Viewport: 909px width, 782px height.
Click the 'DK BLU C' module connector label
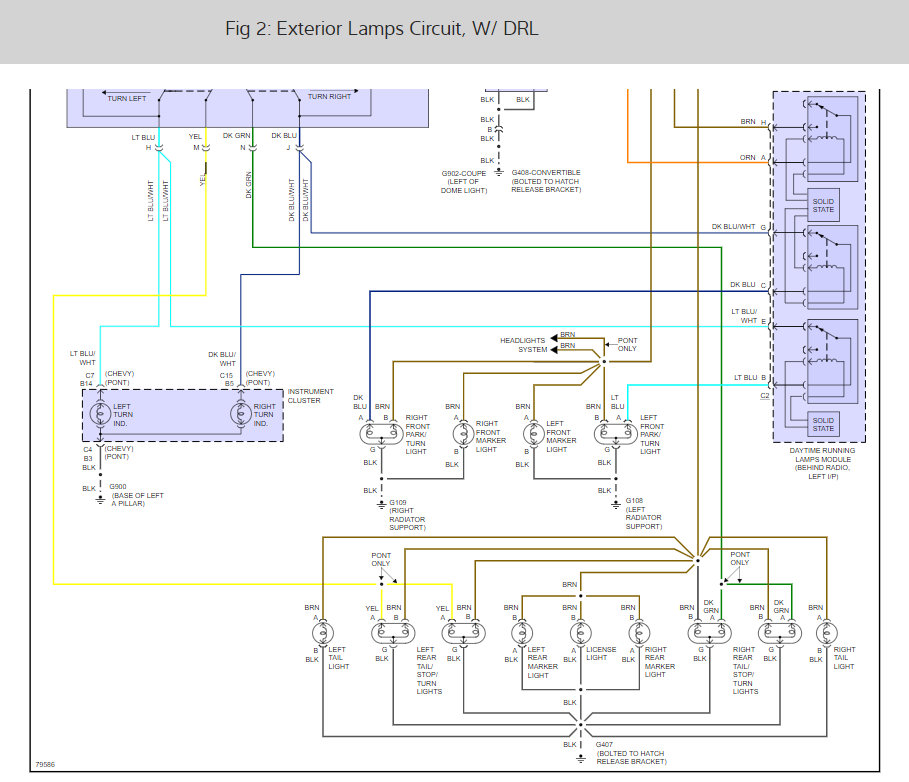click(748, 285)
